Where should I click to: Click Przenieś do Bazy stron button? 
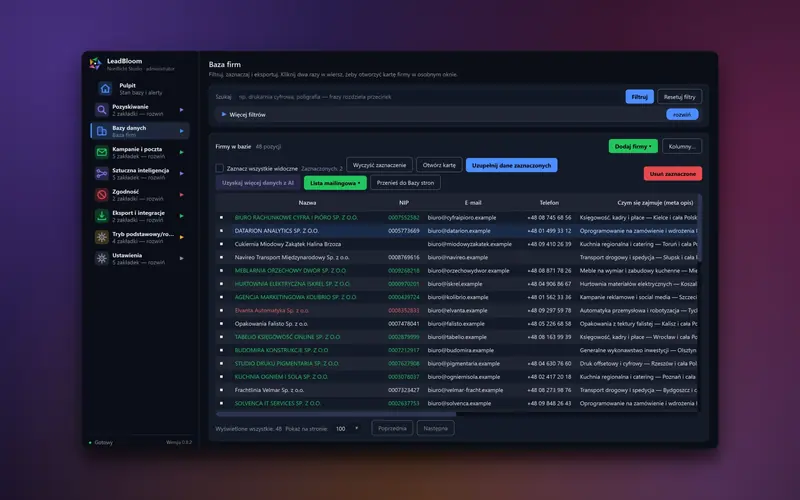[406, 183]
